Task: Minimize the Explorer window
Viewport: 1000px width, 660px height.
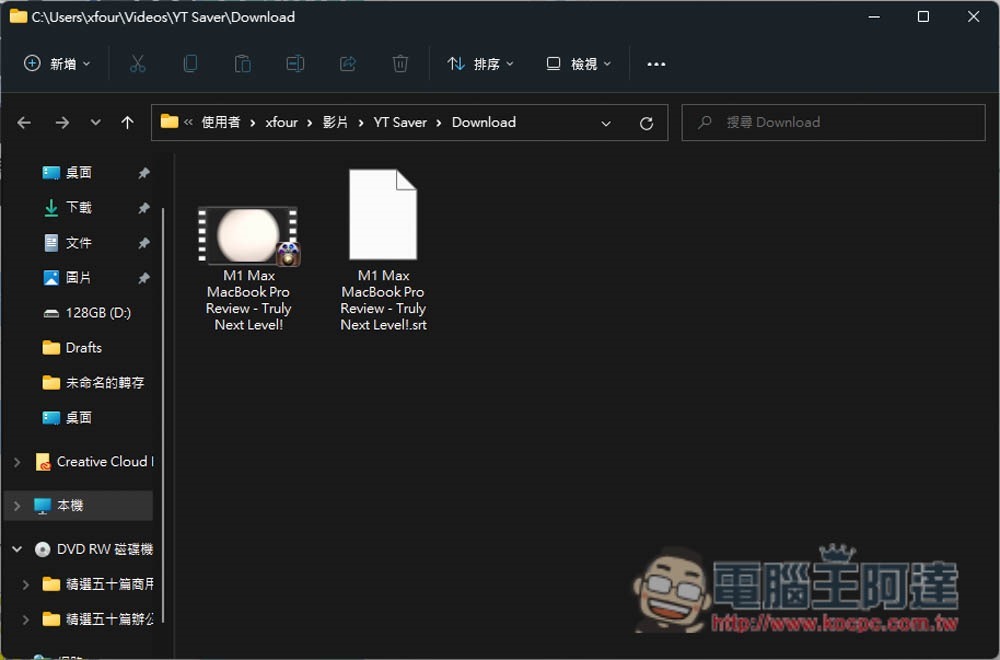Action: [874, 17]
